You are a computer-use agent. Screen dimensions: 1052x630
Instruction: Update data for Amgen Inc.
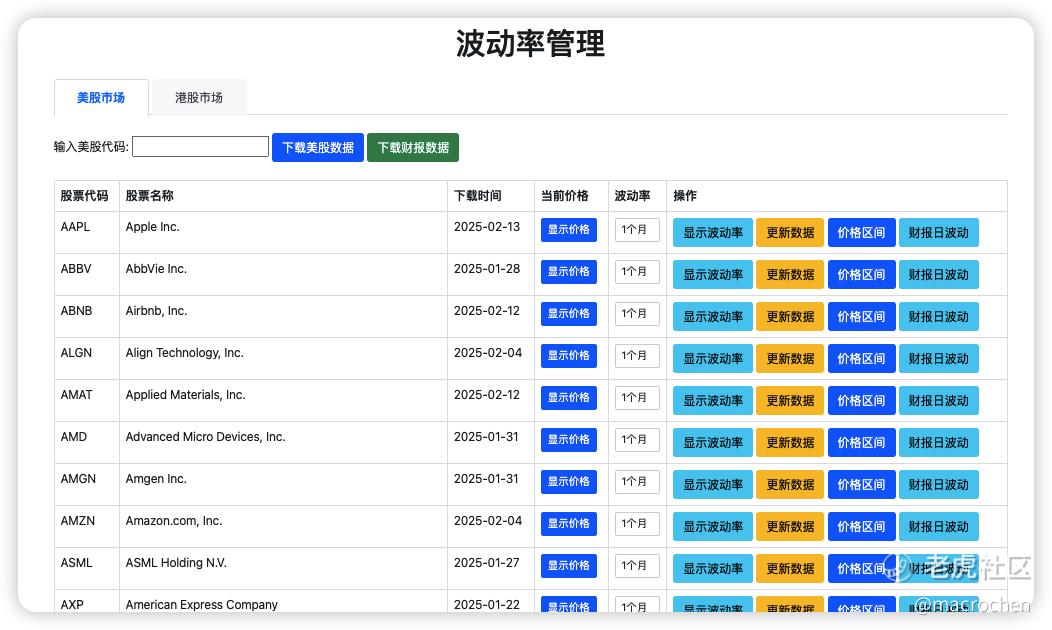coord(790,484)
